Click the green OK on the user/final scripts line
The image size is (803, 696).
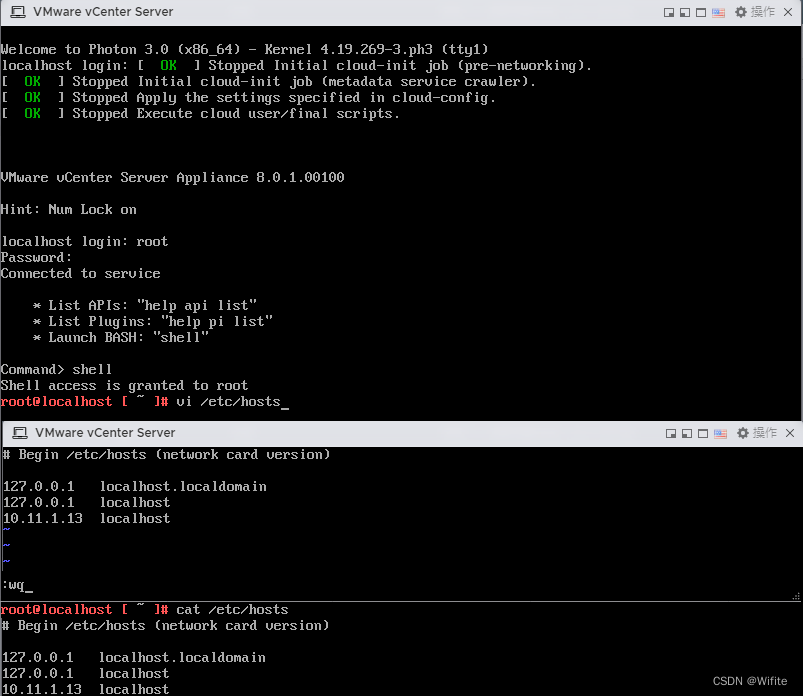click(x=32, y=113)
